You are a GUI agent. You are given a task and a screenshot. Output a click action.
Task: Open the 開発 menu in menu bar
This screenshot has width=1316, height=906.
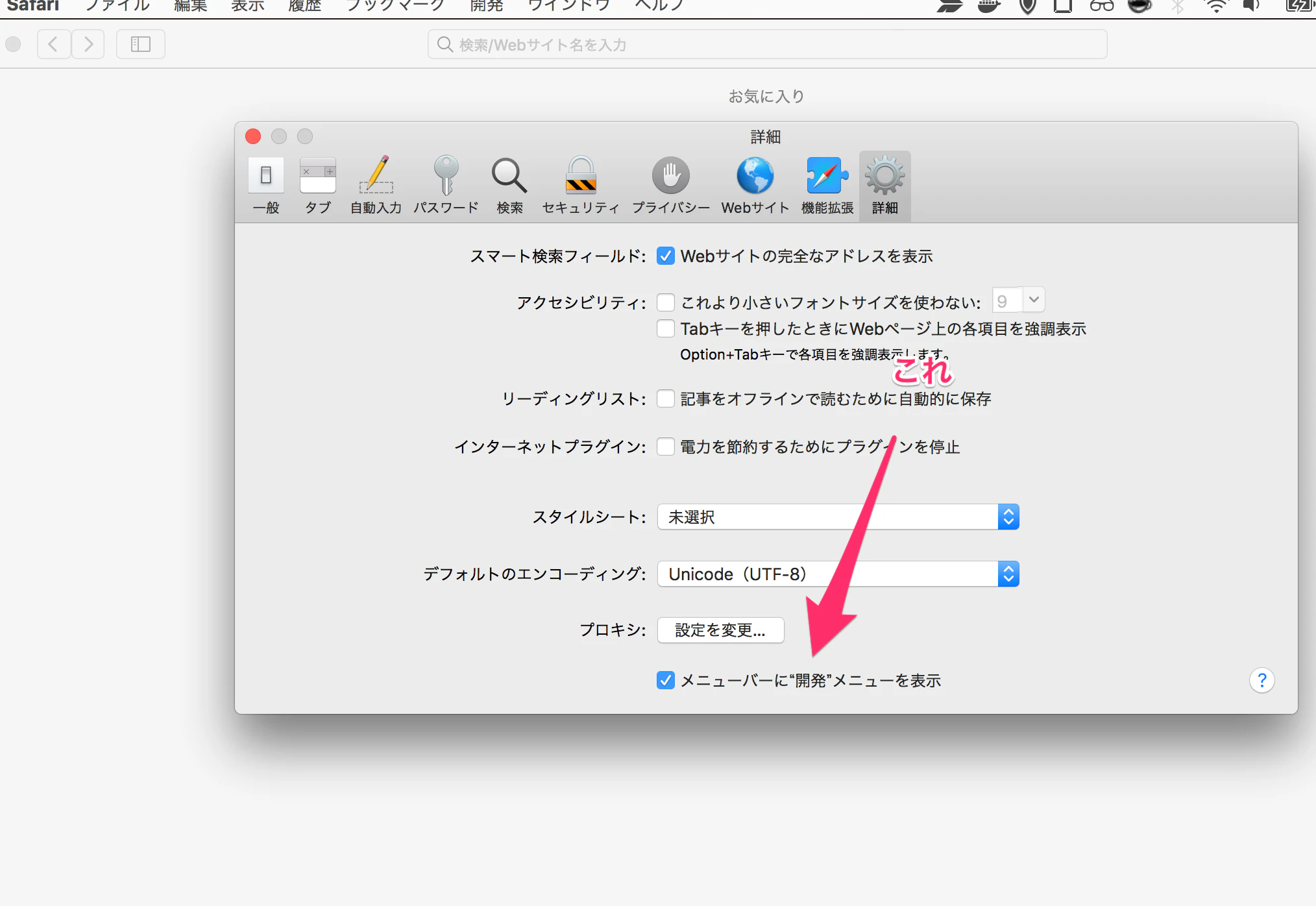point(487,6)
